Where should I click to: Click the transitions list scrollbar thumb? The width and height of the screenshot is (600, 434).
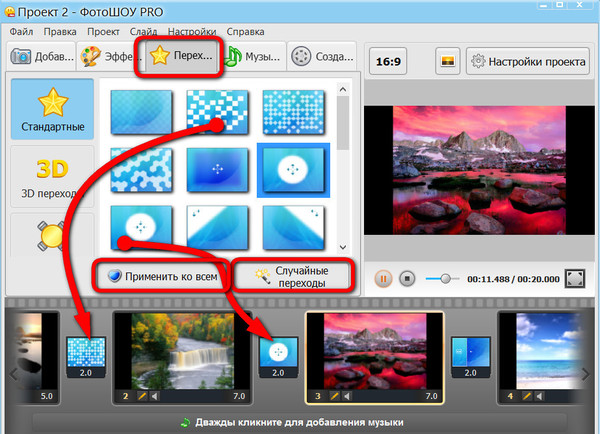(x=343, y=123)
